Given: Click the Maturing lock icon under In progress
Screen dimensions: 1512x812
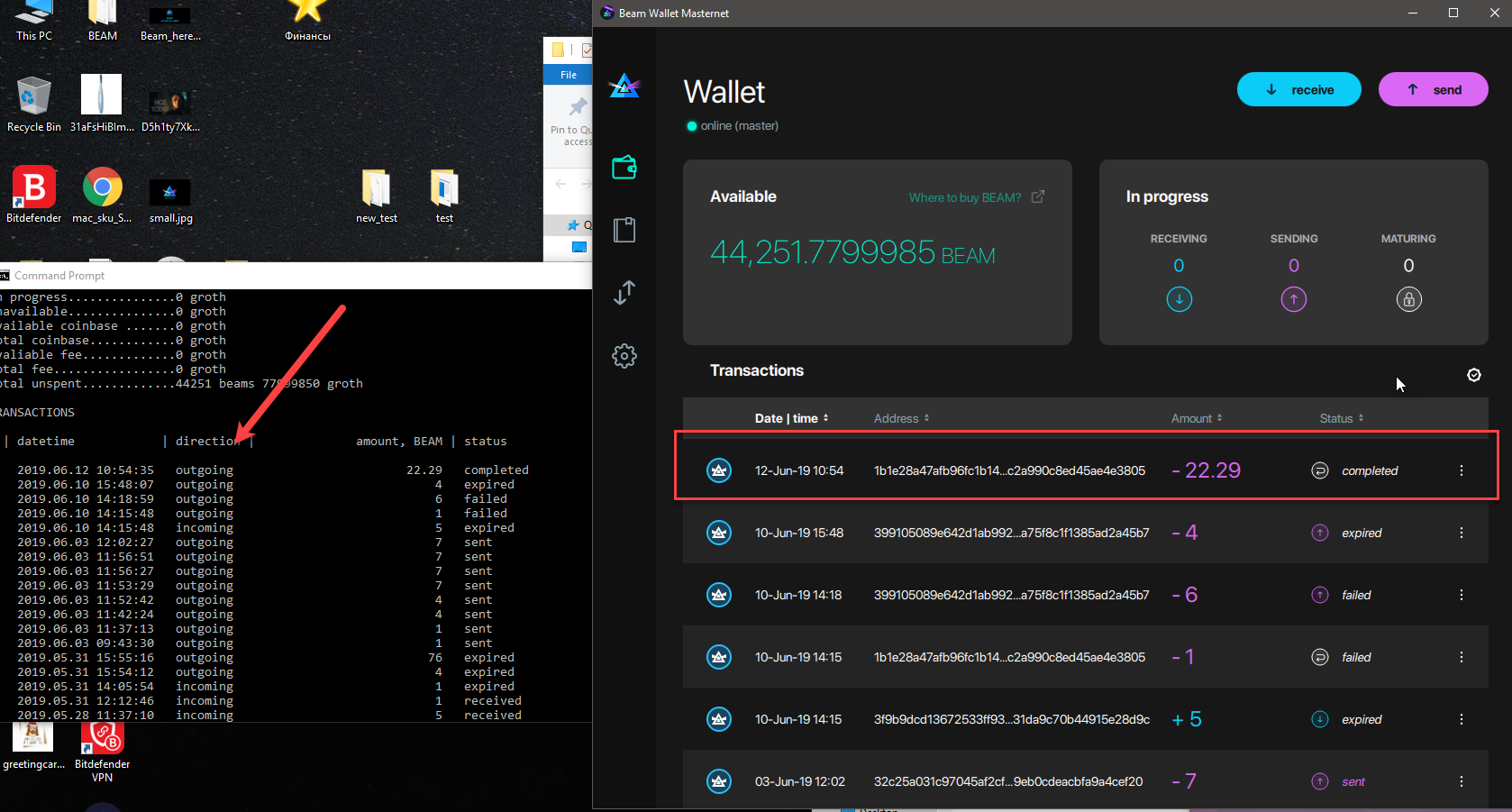Looking at the screenshot, I should coord(1408,299).
